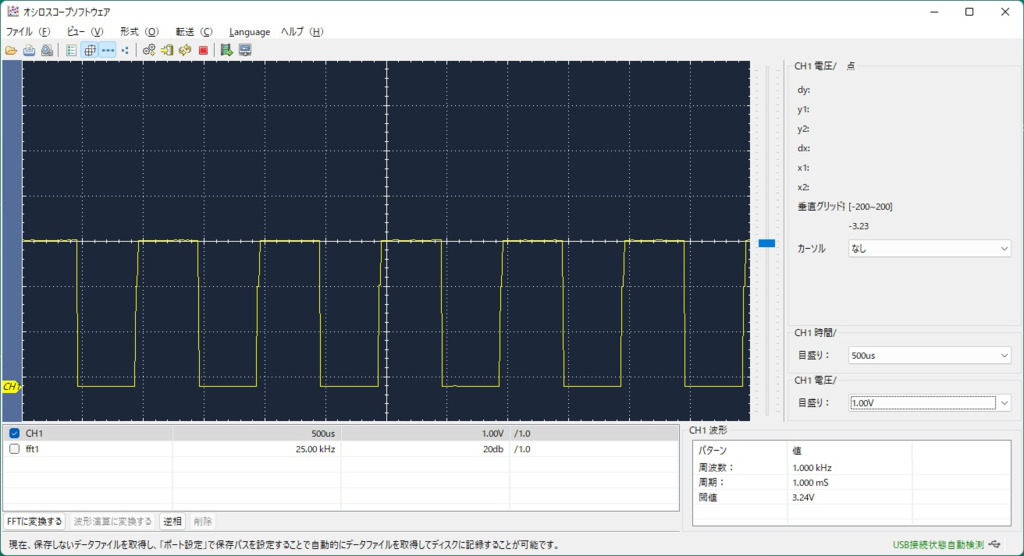Open the ビュー (V) menu
The width and height of the screenshot is (1024, 556).
85,31
